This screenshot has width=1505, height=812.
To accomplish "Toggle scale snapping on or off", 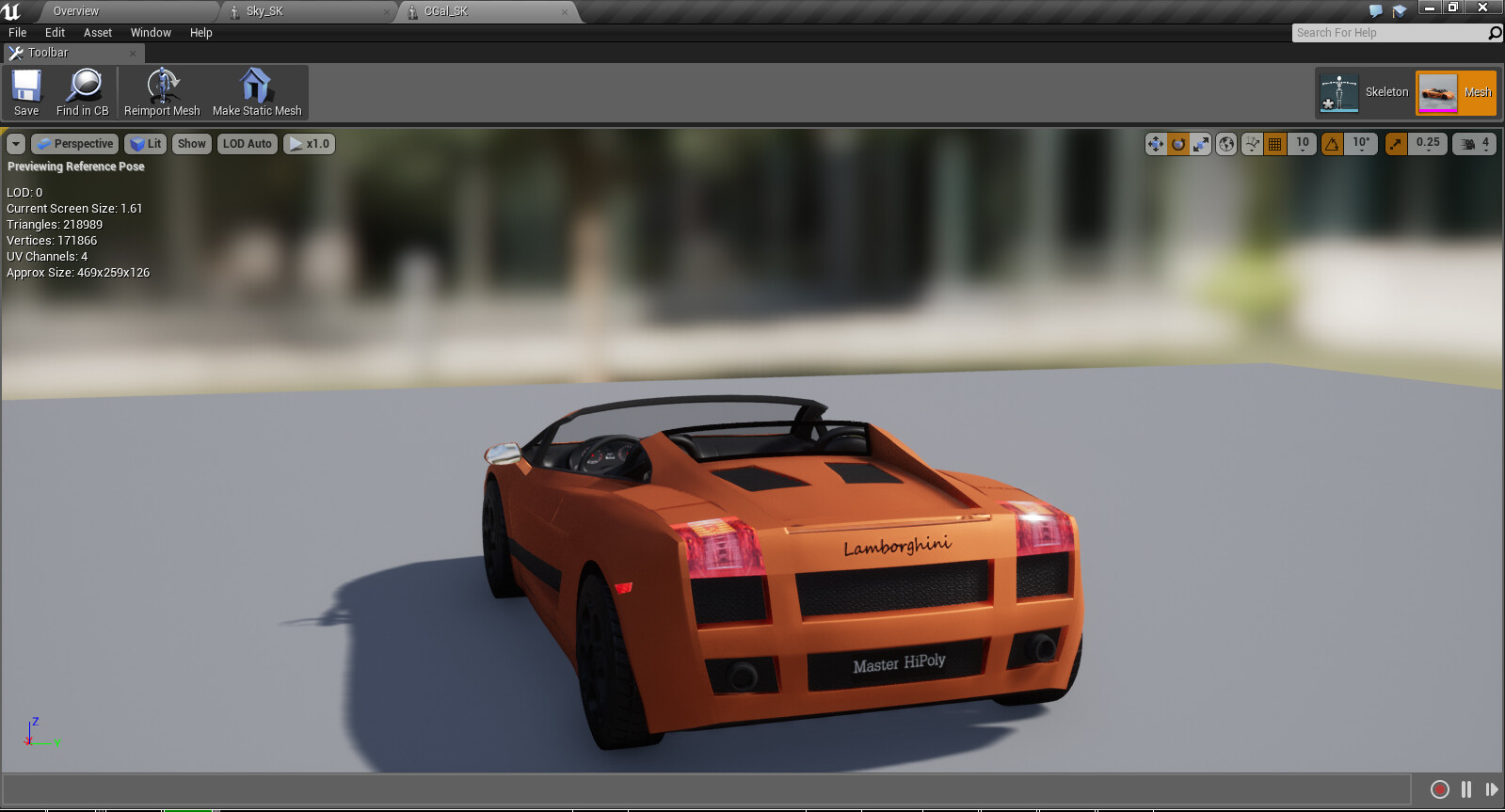I will coord(1396,144).
